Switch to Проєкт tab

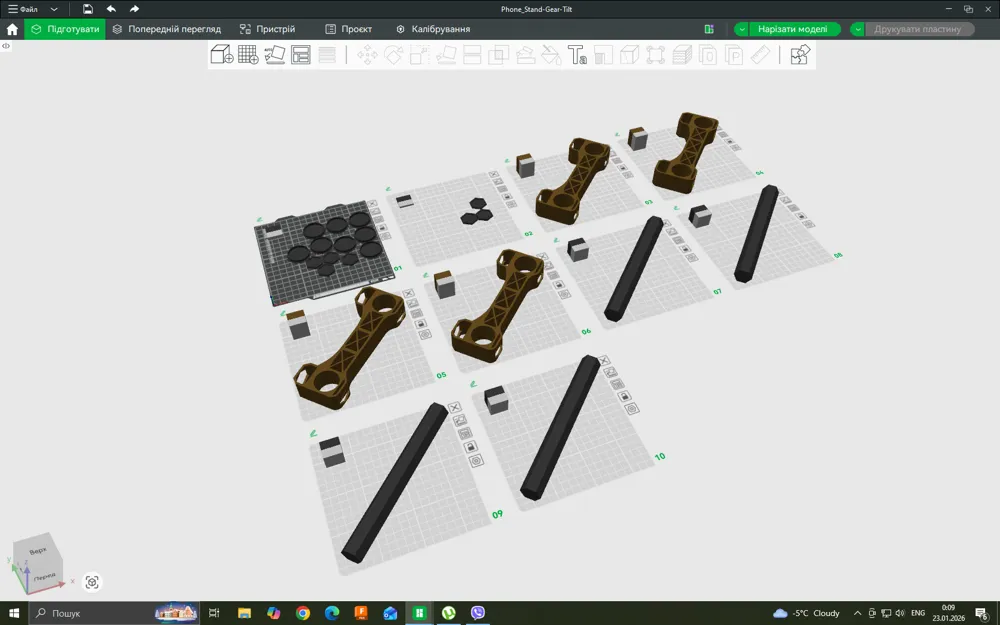coord(348,29)
